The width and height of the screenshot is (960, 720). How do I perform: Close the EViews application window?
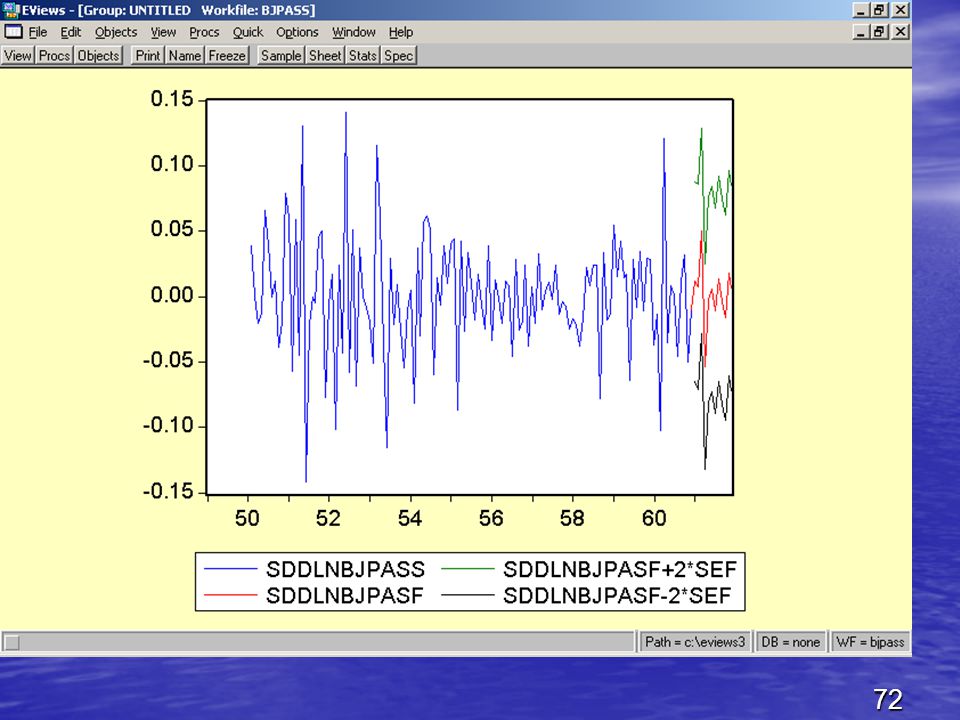pos(901,10)
